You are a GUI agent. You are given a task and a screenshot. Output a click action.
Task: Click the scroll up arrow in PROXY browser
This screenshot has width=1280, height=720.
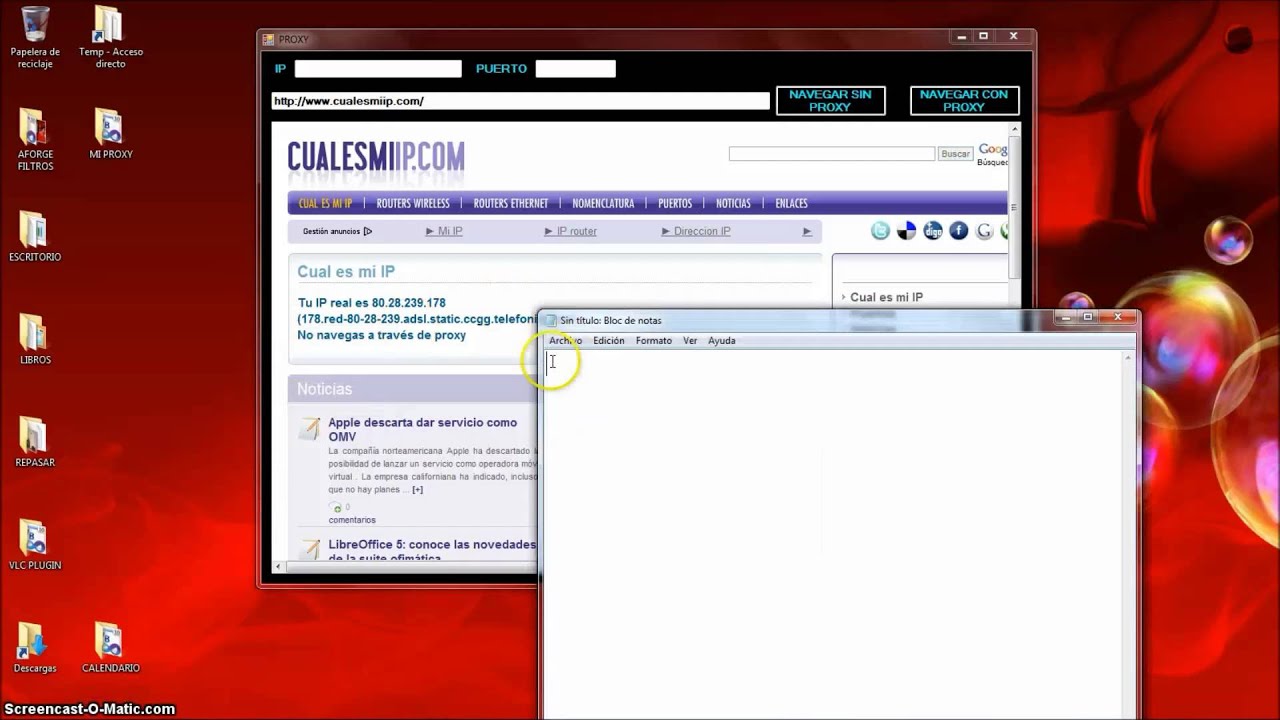coord(1014,129)
